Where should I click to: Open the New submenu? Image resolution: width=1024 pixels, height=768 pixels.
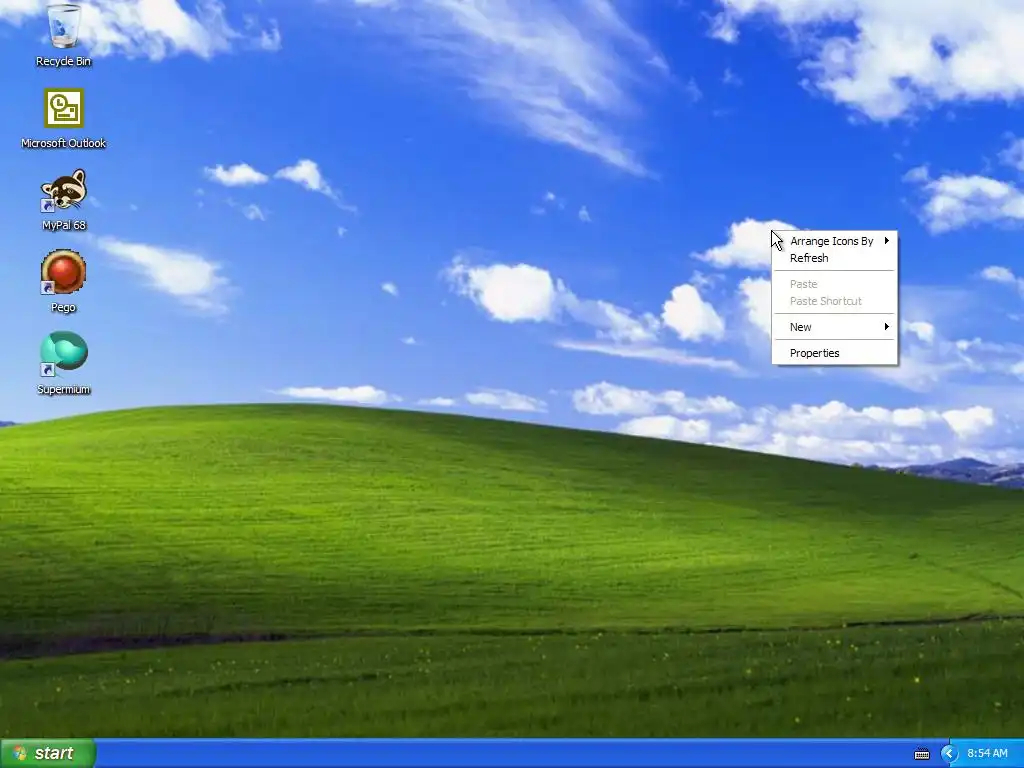pyautogui.click(x=835, y=327)
